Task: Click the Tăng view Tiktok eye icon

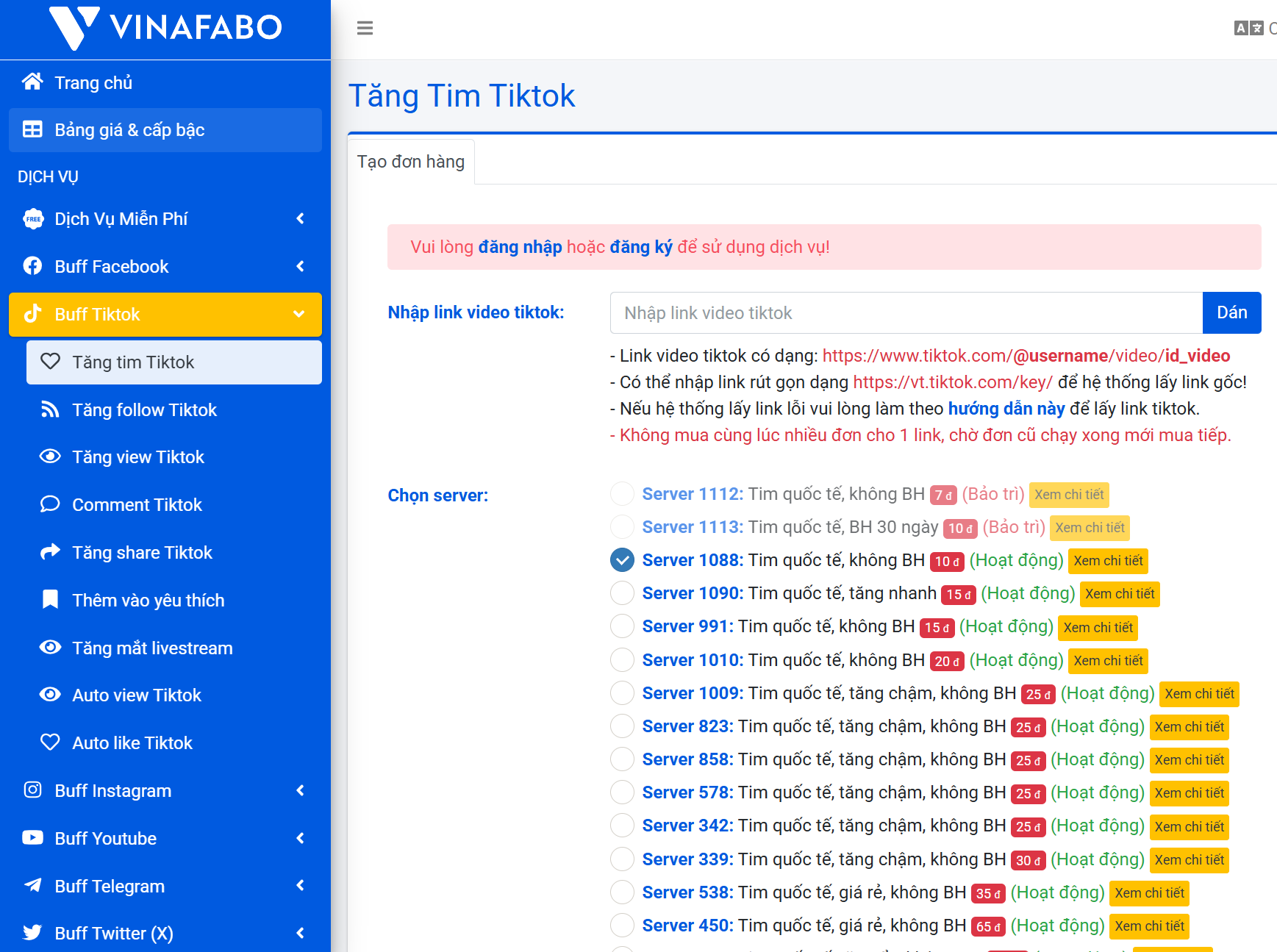Action: click(50, 457)
